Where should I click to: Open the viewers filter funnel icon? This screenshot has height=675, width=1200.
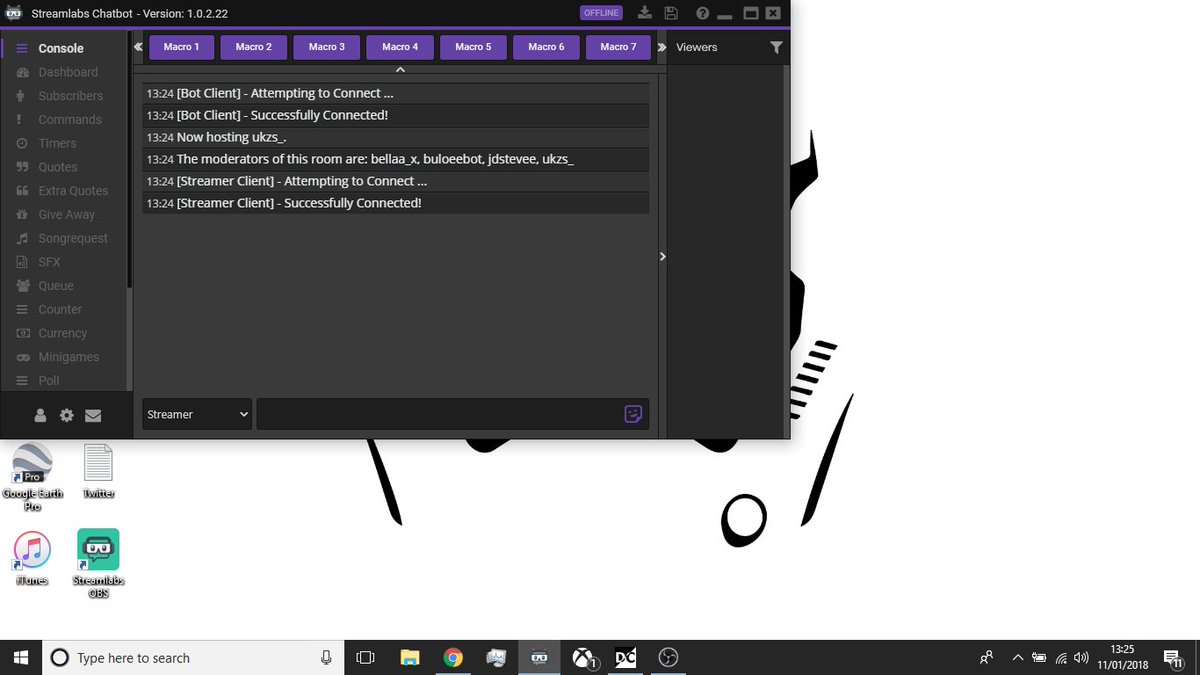pos(776,47)
